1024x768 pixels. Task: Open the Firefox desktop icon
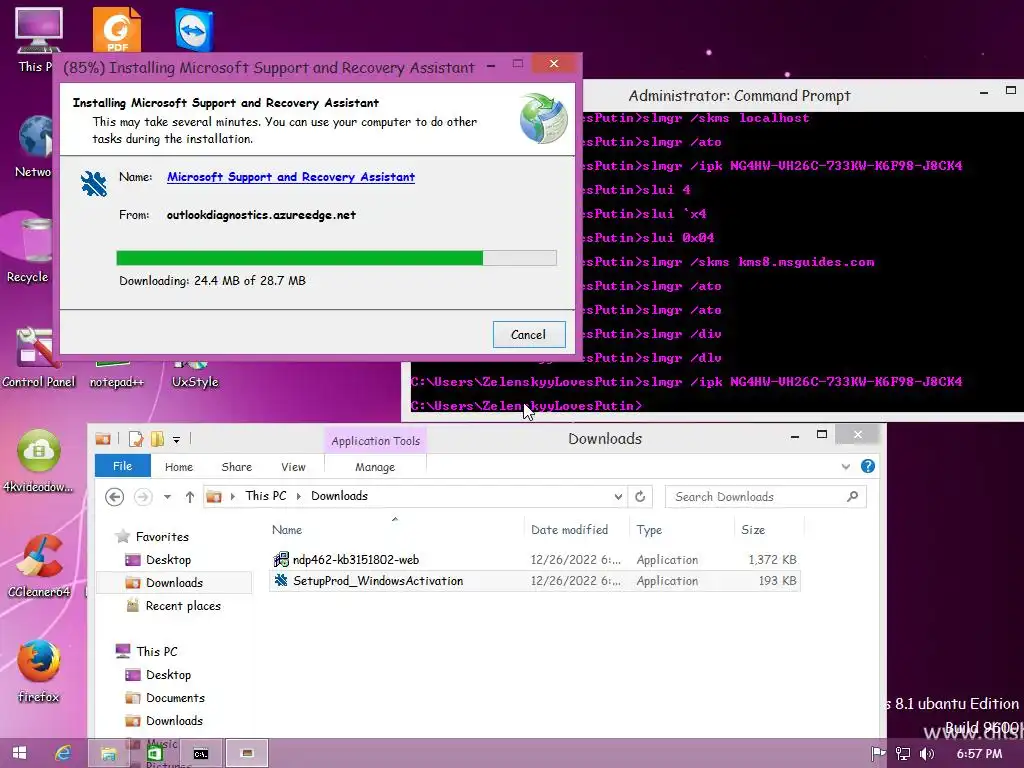(39, 671)
